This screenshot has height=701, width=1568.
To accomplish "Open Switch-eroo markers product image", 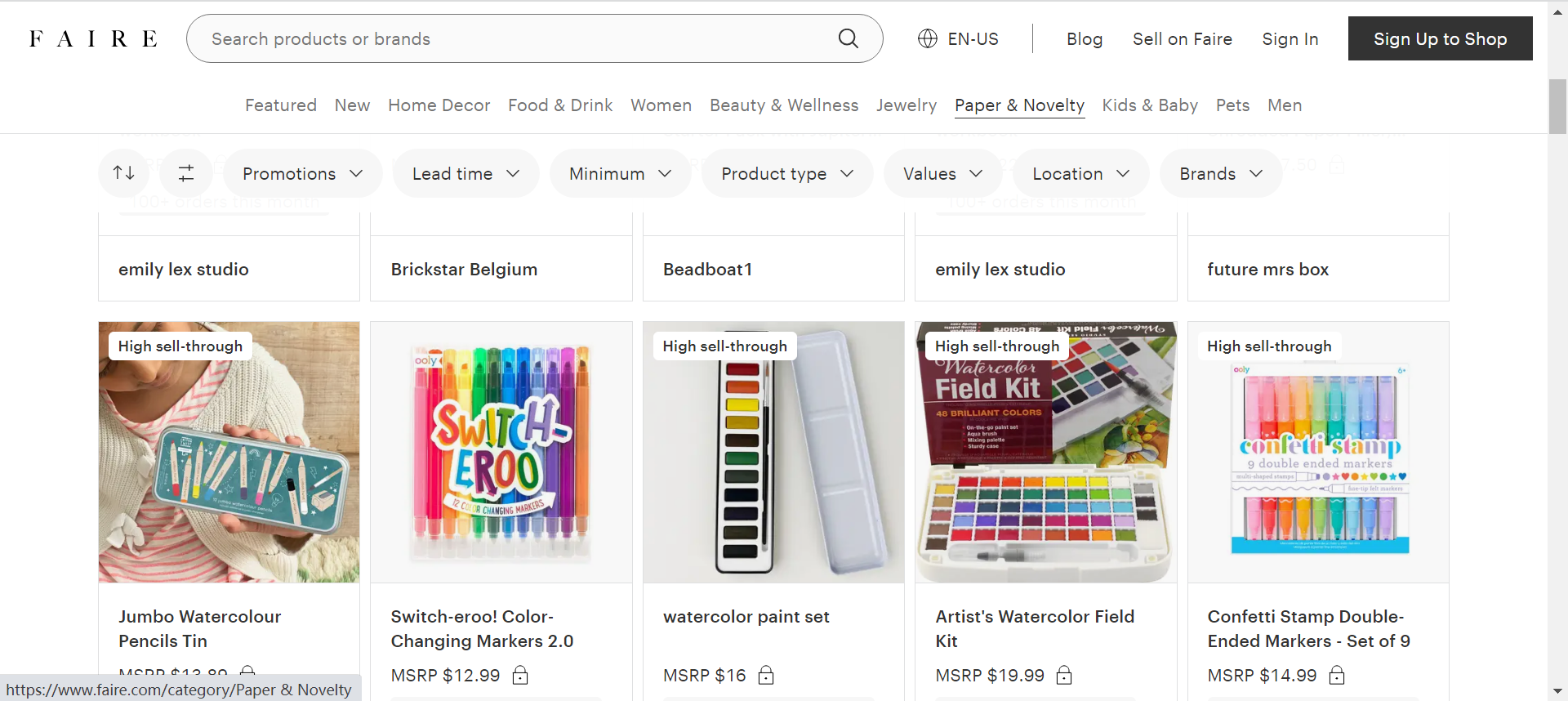I will [x=501, y=452].
